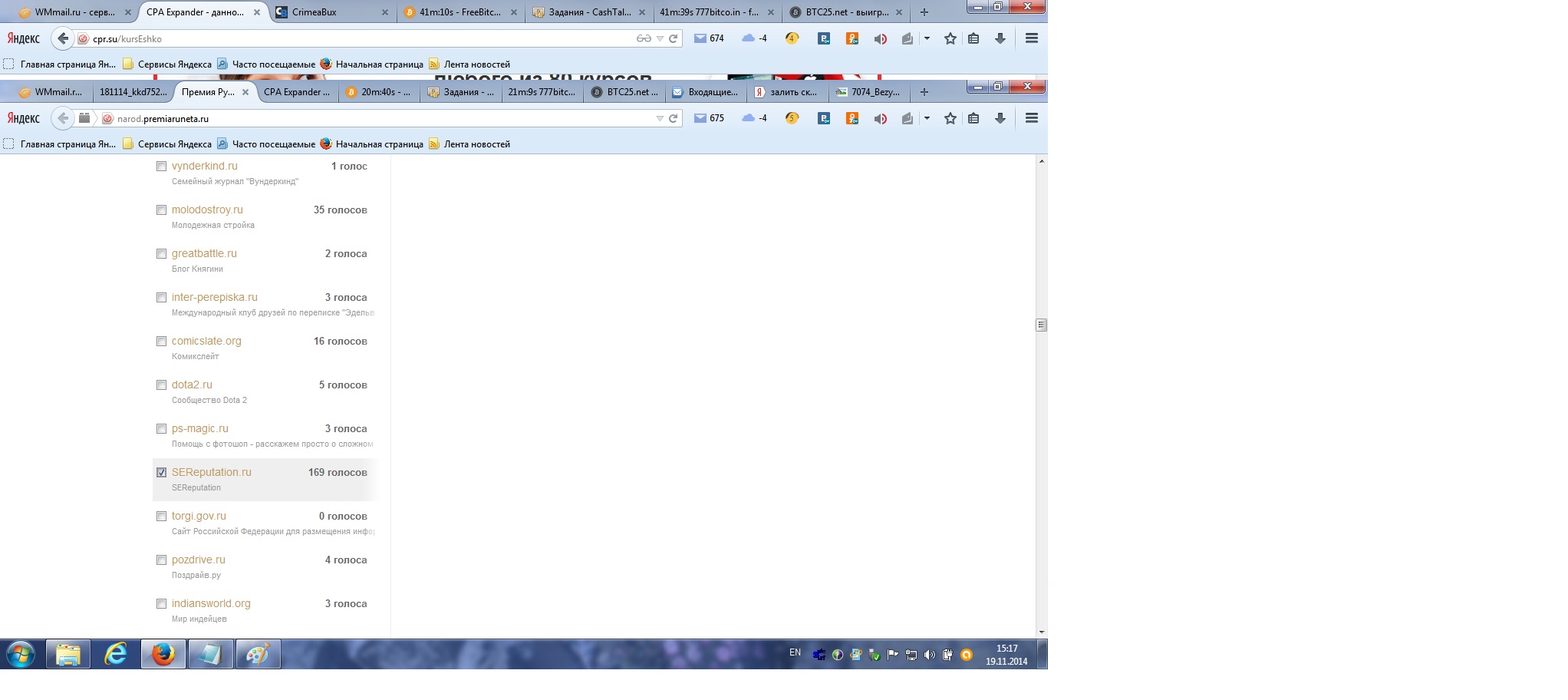Close the Премия Ру... tab
Viewport: 1568px width, 700px height.
tap(245, 92)
